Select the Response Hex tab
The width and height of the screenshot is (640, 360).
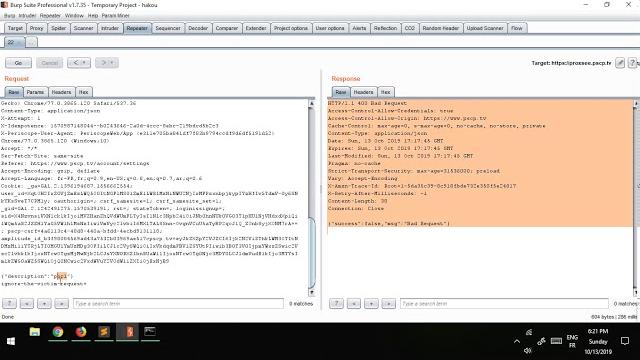point(386,92)
